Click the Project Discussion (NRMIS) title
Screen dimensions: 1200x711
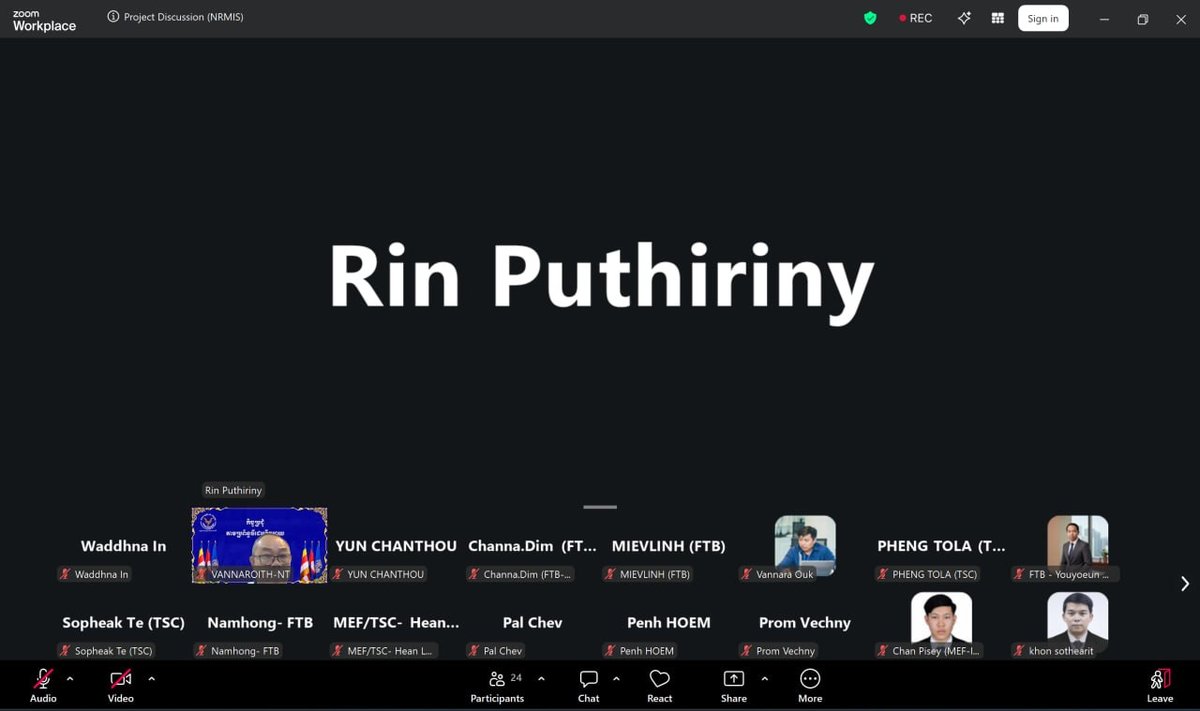click(183, 17)
